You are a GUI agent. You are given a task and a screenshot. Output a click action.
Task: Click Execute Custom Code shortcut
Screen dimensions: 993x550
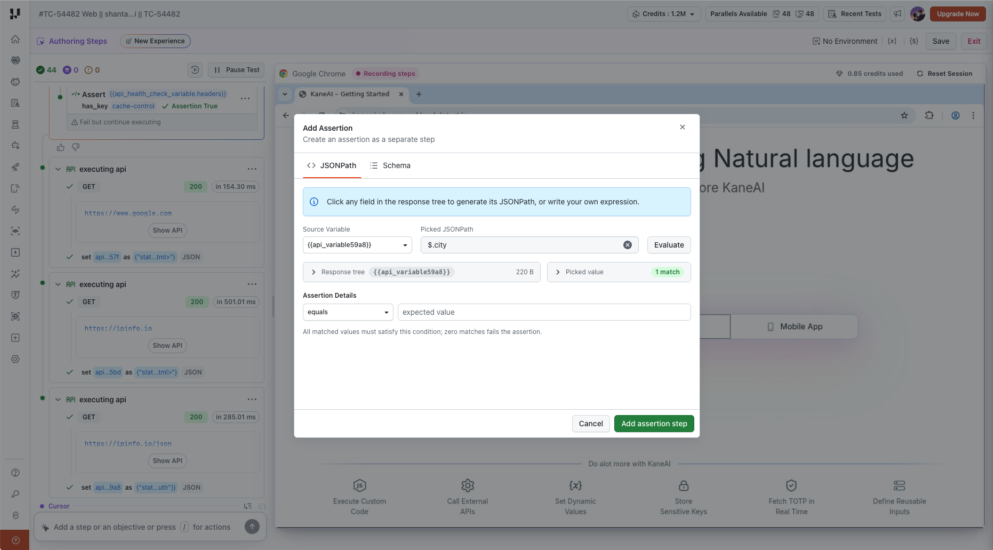pos(360,497)
